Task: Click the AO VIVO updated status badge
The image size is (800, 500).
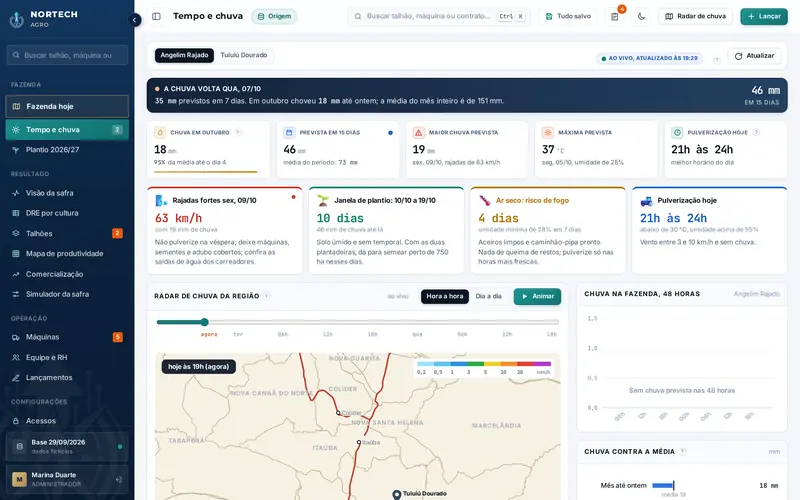Action: 649,58
